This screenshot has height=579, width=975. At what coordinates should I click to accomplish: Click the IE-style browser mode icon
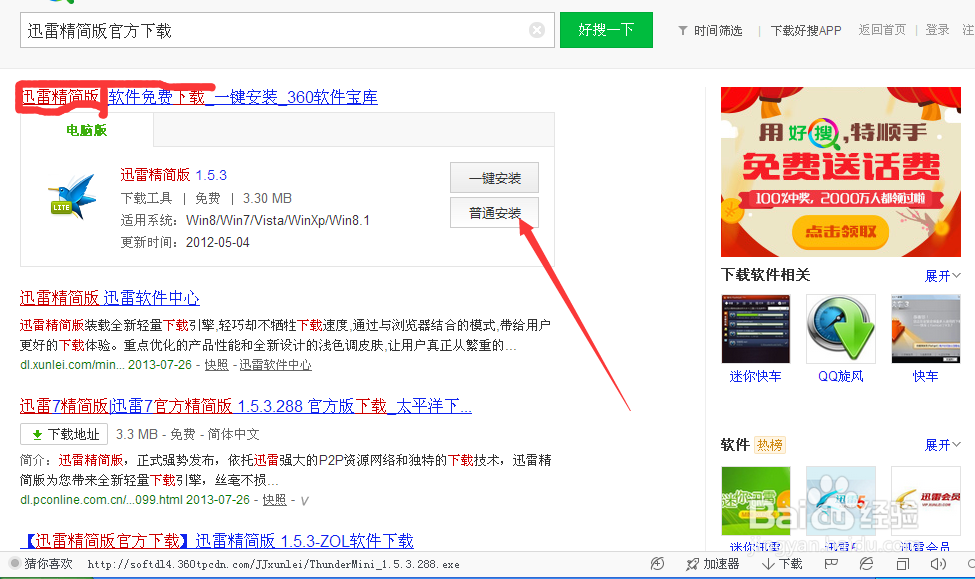(x=866, y=564)
